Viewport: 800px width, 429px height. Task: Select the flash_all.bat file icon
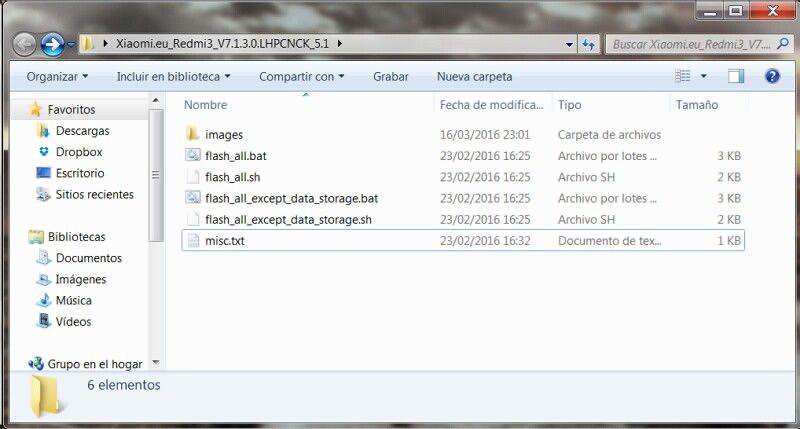tap(192, 156)
